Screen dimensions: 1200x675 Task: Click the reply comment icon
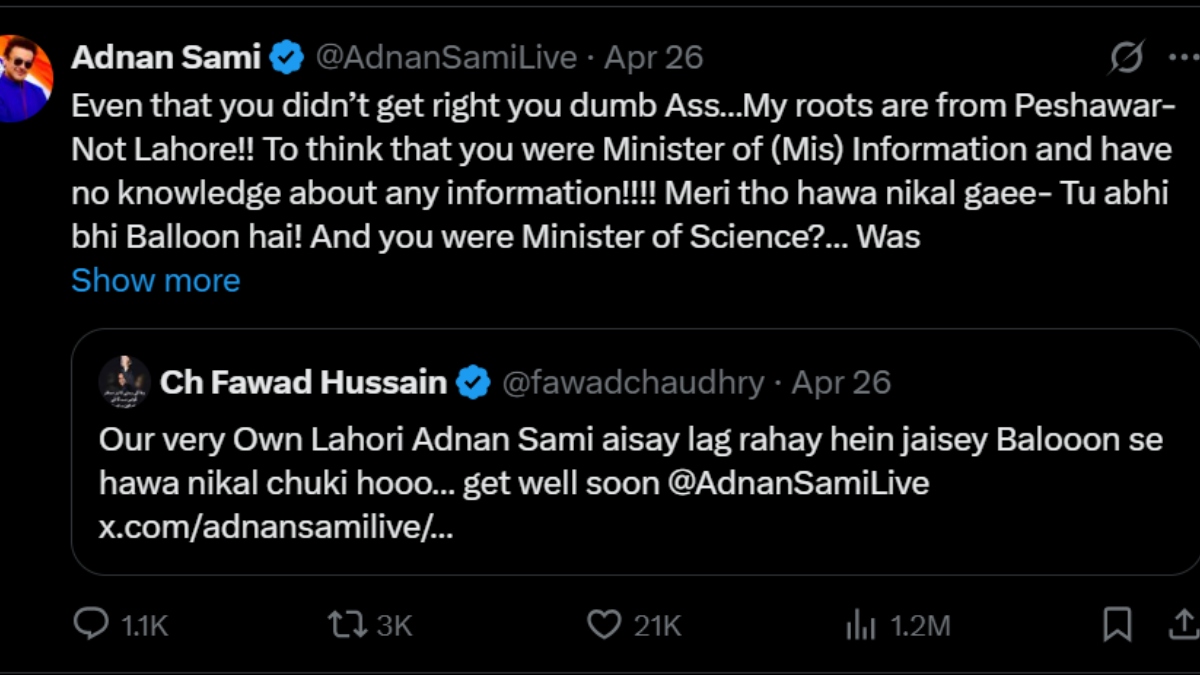click(x=92, y=625)
